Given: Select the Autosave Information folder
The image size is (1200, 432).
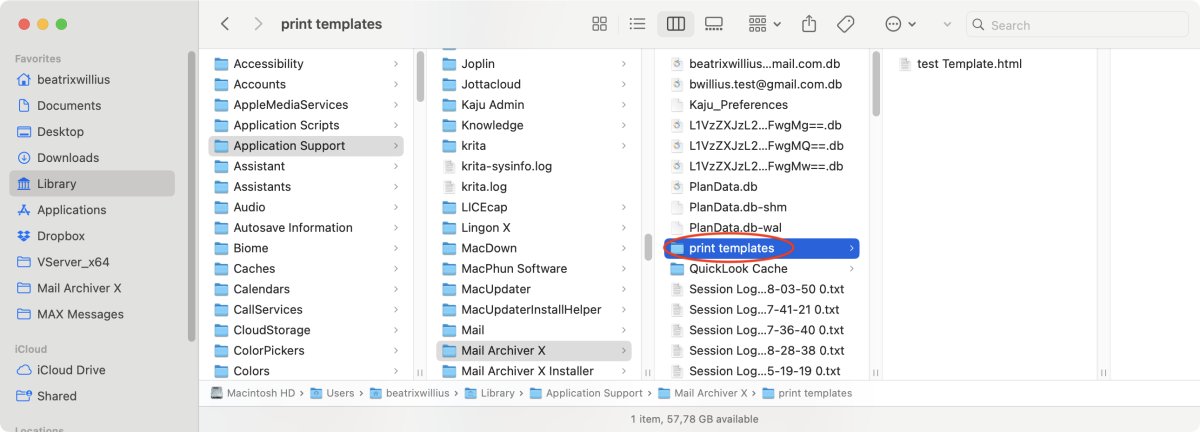Looking at the screenshot, I should pos(306,228).
